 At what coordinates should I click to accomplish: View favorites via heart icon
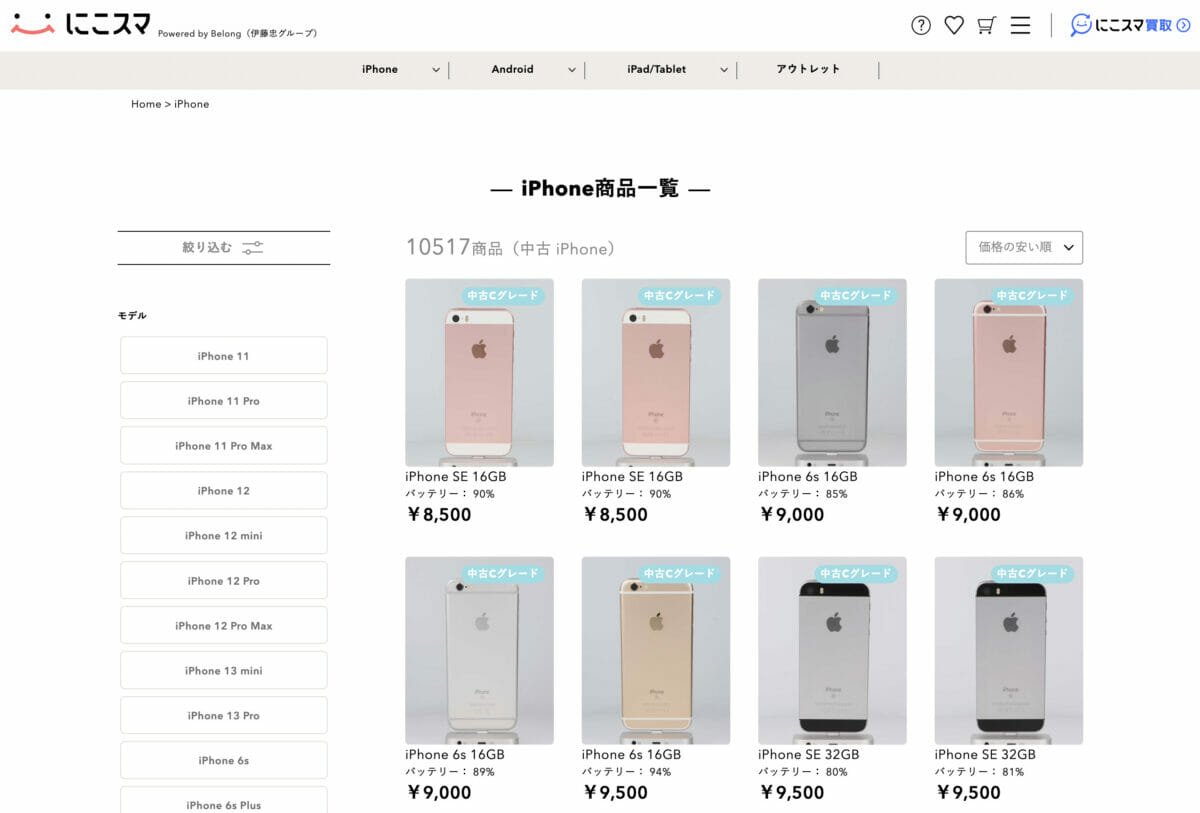pos(954,25)
